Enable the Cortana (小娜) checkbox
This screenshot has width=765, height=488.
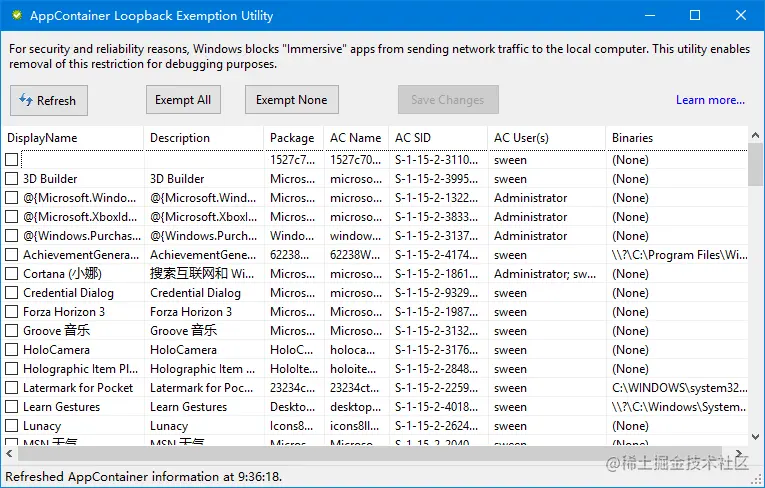(12, 274)
